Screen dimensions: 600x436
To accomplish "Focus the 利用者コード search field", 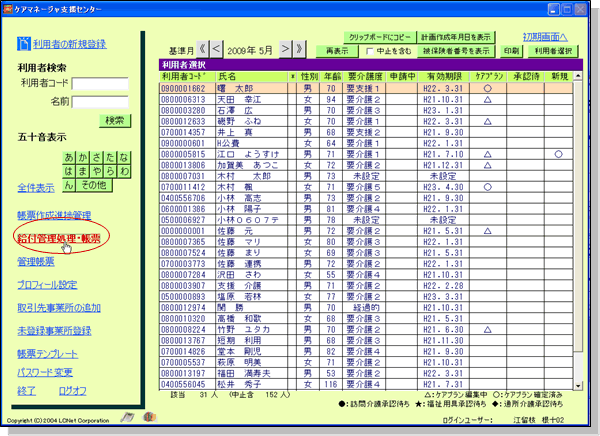I will (100, 84).
